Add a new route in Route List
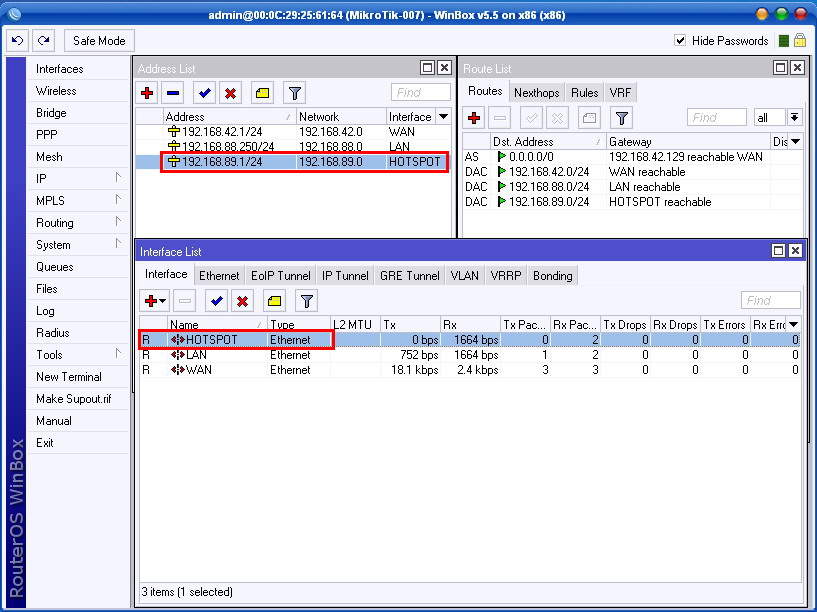This screenshot has height=612, width=817. pyautogui.click(x=474, y=118)
